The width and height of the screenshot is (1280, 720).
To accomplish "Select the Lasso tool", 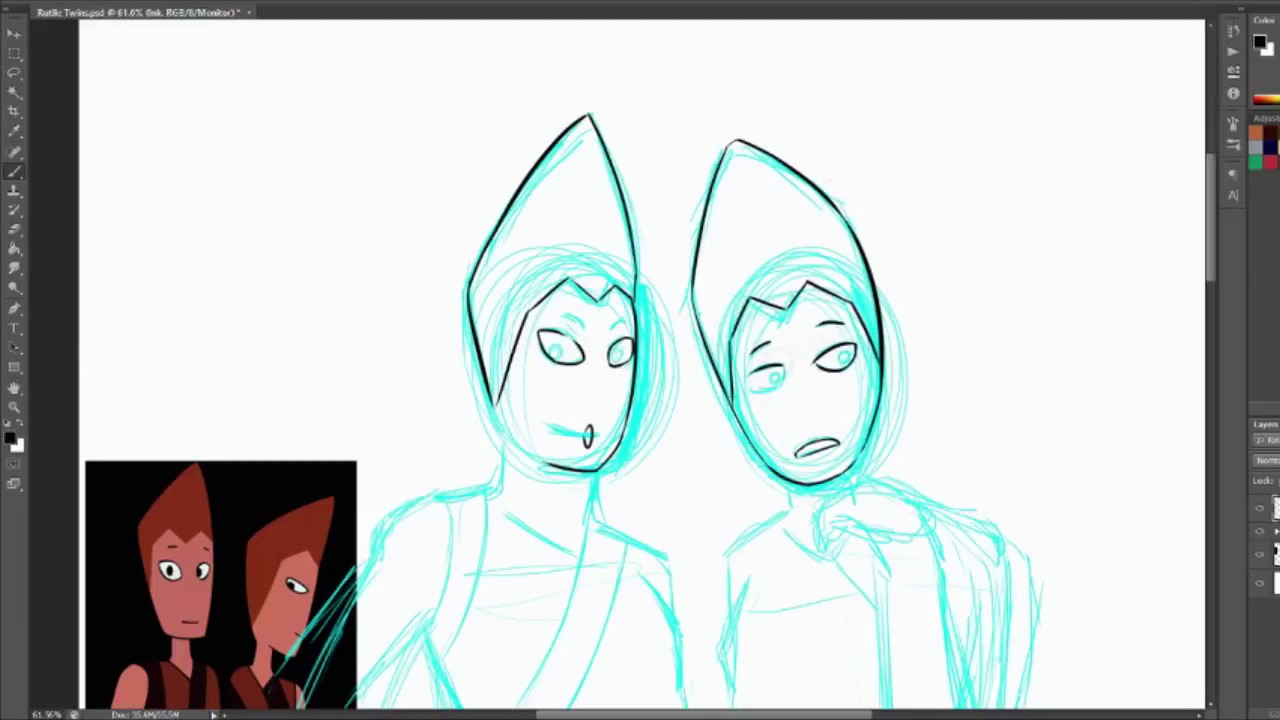I will 14,74.
